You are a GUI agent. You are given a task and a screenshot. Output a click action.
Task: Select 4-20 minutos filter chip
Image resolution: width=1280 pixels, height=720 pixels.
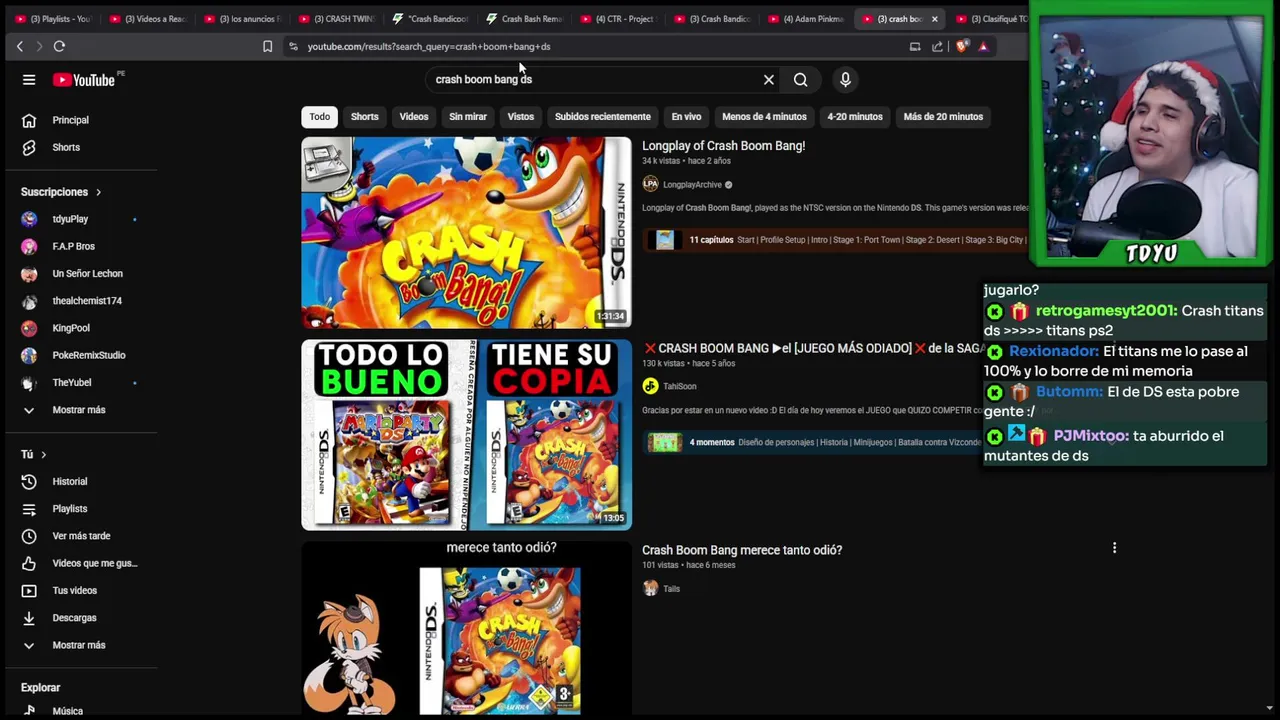point(855,117)
